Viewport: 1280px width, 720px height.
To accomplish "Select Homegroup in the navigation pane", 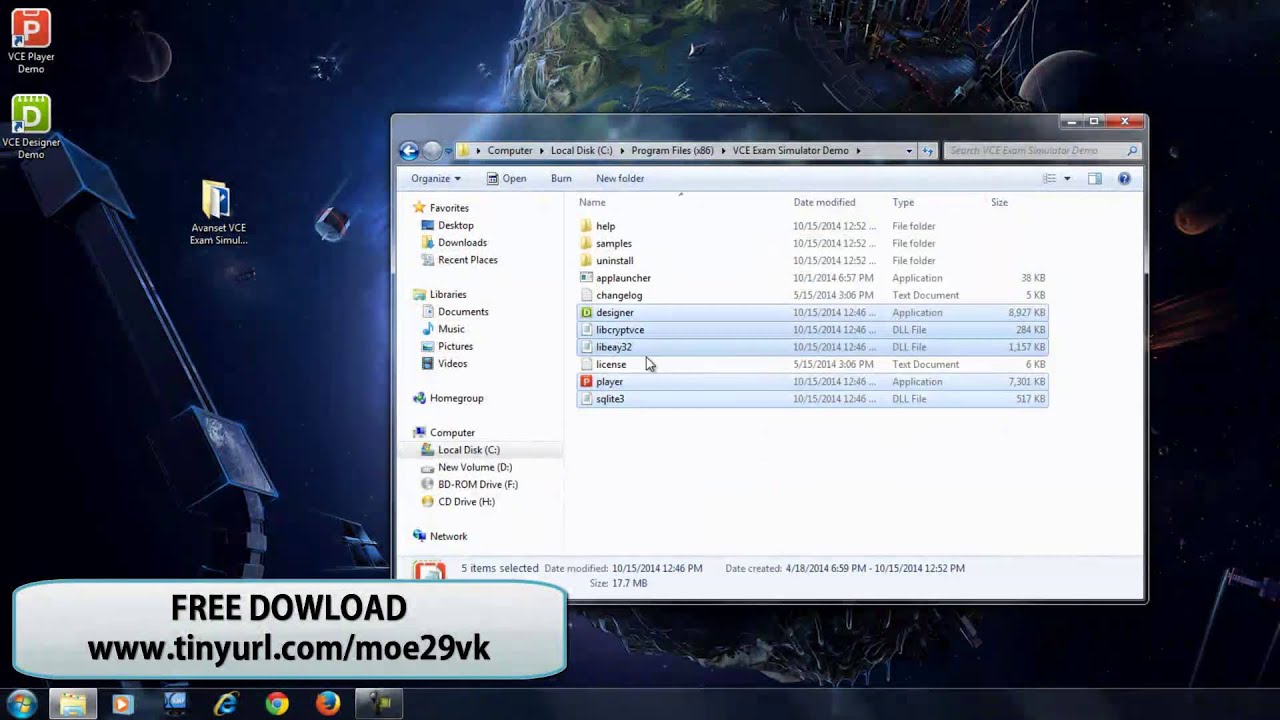I will (x=456, y=398).
